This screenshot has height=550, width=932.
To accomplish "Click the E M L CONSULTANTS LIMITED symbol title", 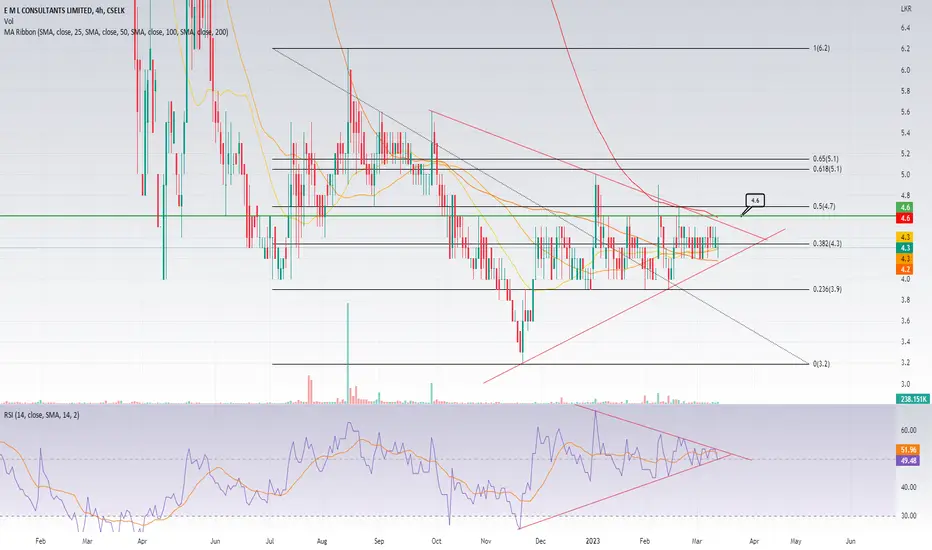I will point(64,11).
